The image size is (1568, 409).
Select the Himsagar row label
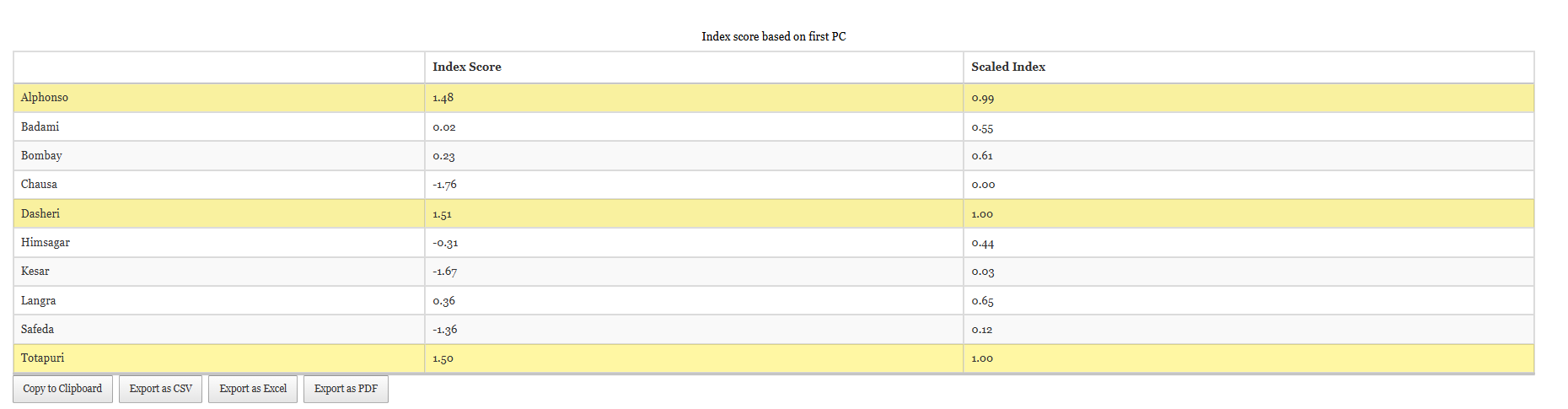[x=46, y=242]
